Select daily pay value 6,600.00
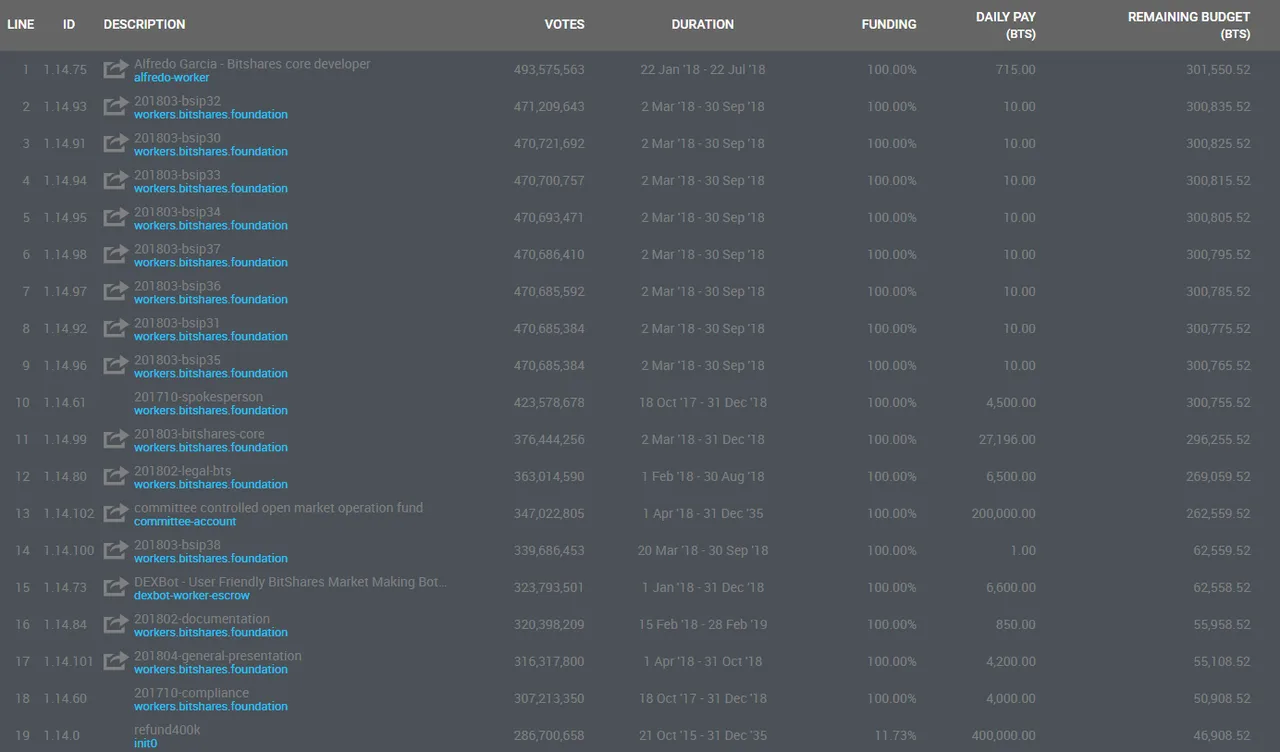The image size is (1280, 752). pos(1011,588)
